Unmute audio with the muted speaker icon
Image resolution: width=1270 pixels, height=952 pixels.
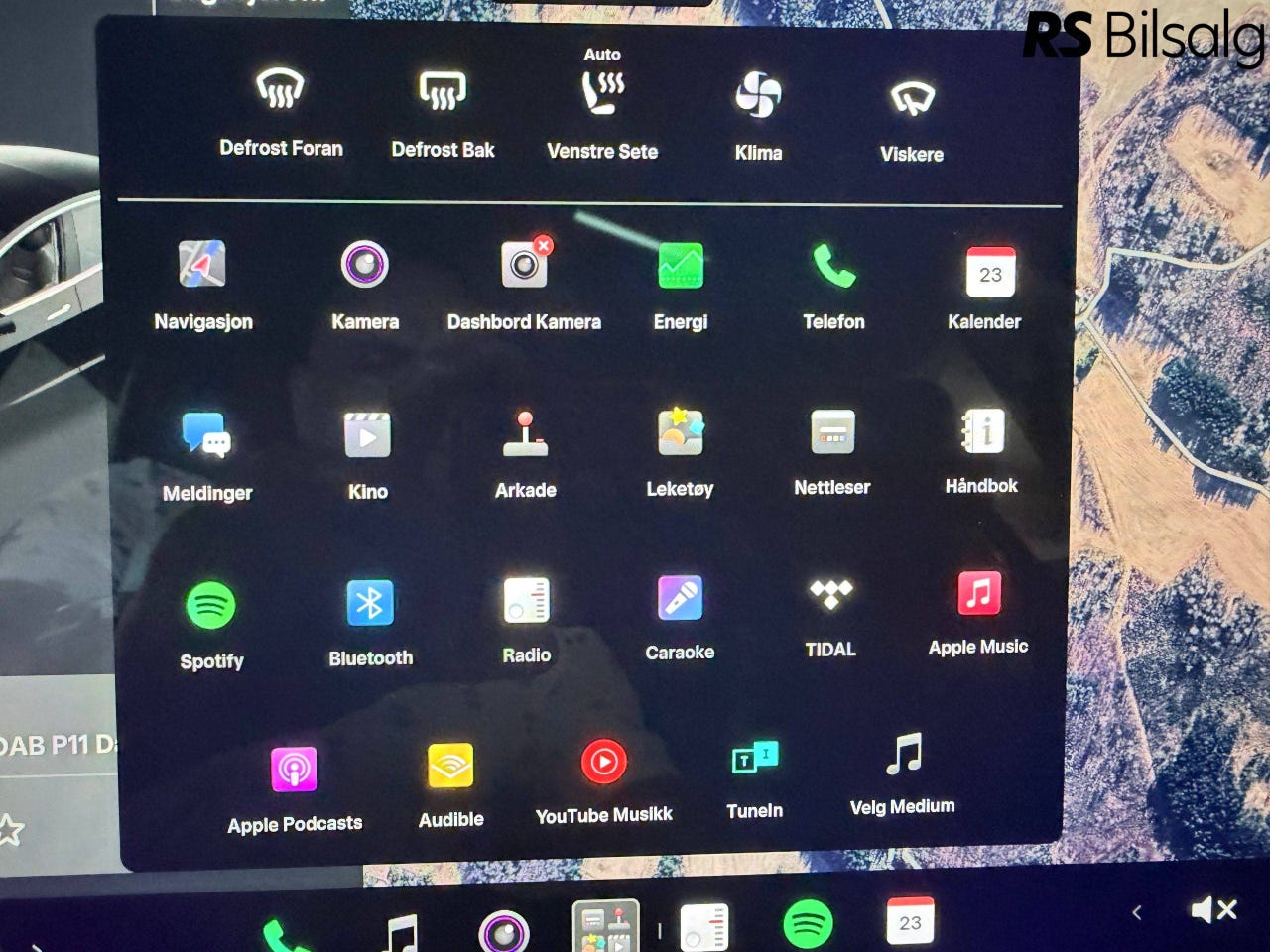coord(1213,910)
